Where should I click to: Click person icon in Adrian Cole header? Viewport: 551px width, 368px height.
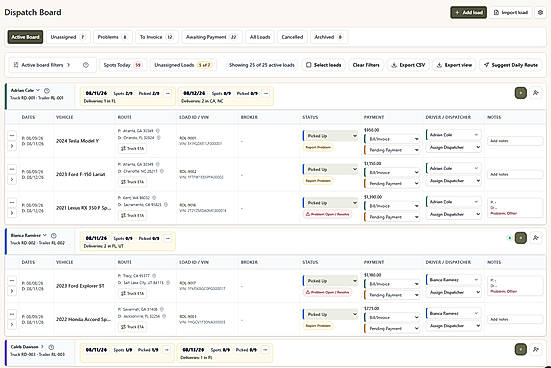click(536, 93)
